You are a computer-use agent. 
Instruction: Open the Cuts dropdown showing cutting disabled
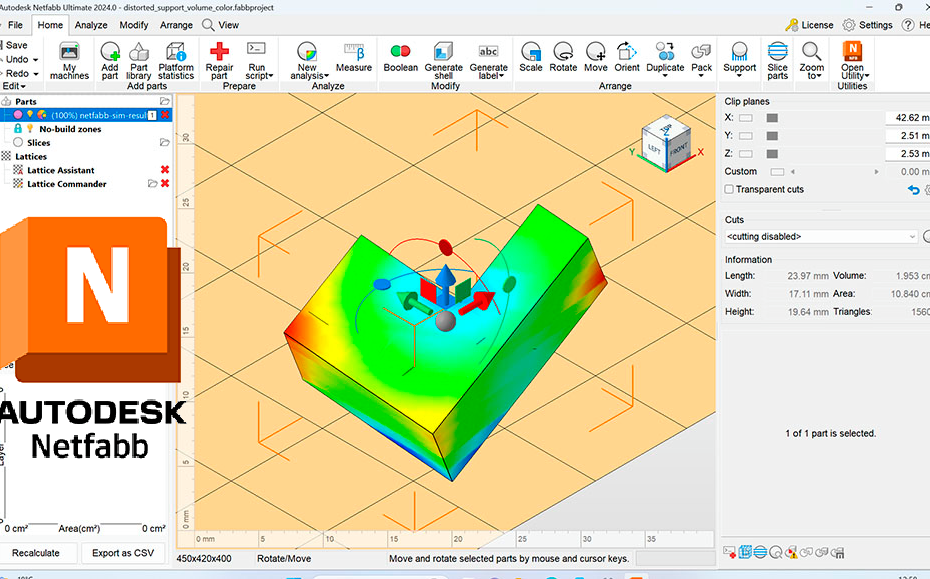point(821,237)
